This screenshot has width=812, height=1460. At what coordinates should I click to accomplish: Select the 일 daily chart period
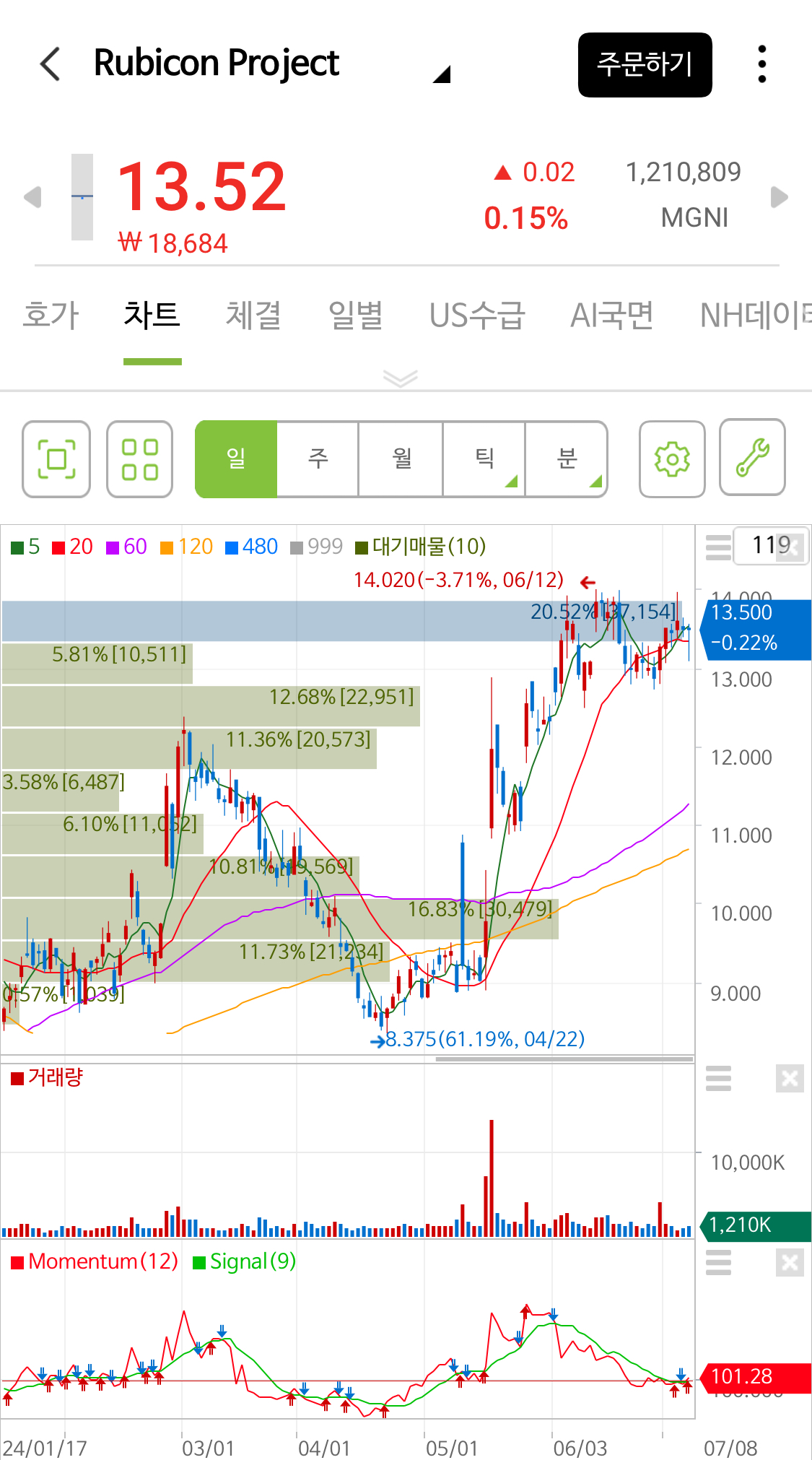point(236,459)
